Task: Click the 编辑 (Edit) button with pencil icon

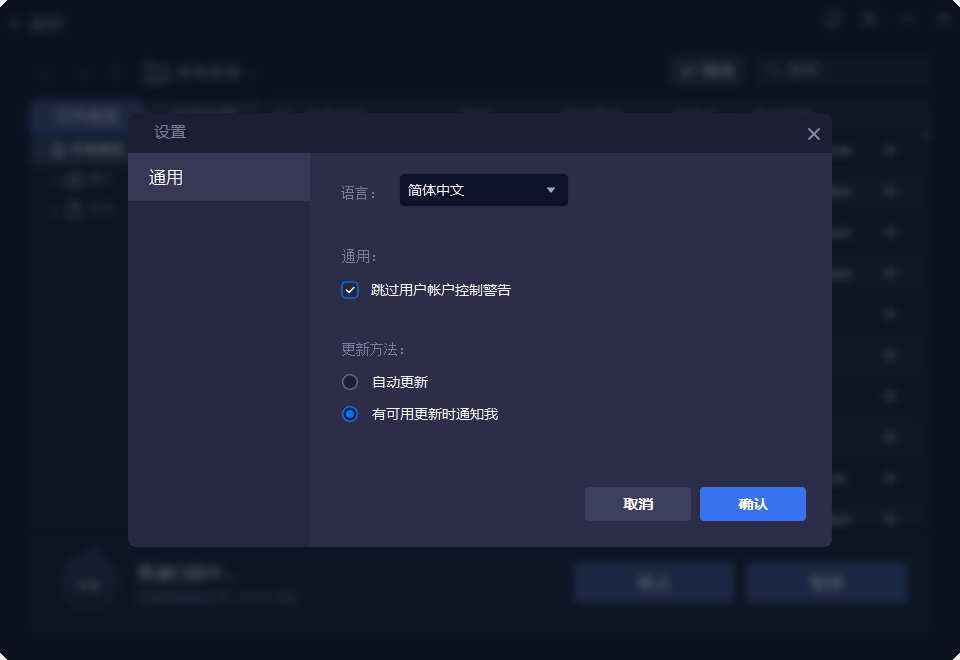Action: tap(707, 70)
